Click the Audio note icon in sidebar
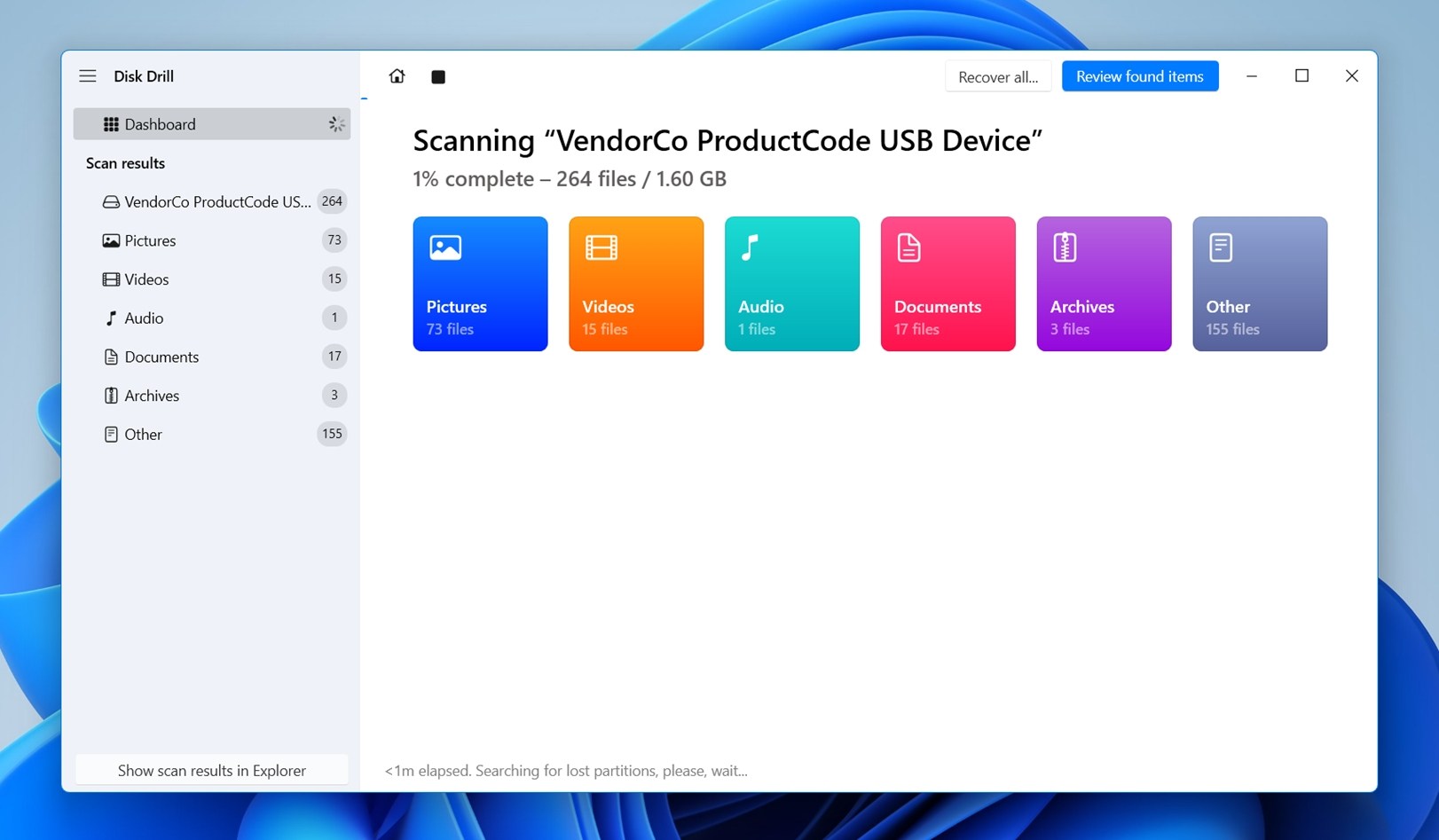Viewport: 1439px width, 840px height. pos(111,318)
